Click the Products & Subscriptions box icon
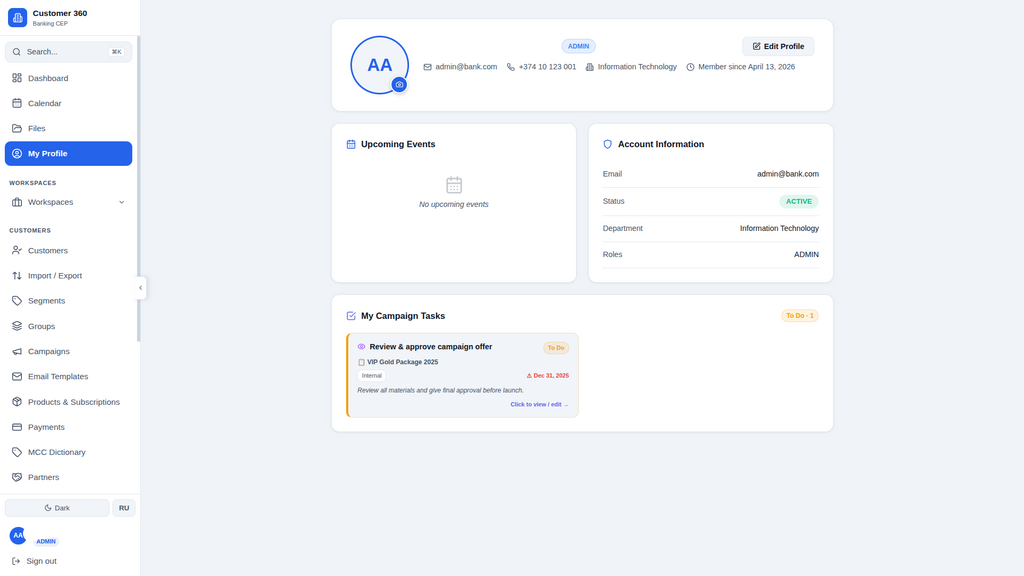 pos(17,402)
